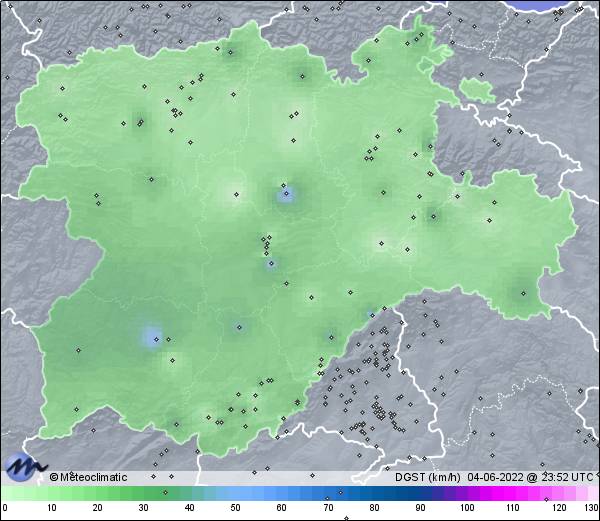The height and width of the screenshot is (521, 600).
Task: Click the time '23:52 UTC'
Action: click(x=565, y=477)
